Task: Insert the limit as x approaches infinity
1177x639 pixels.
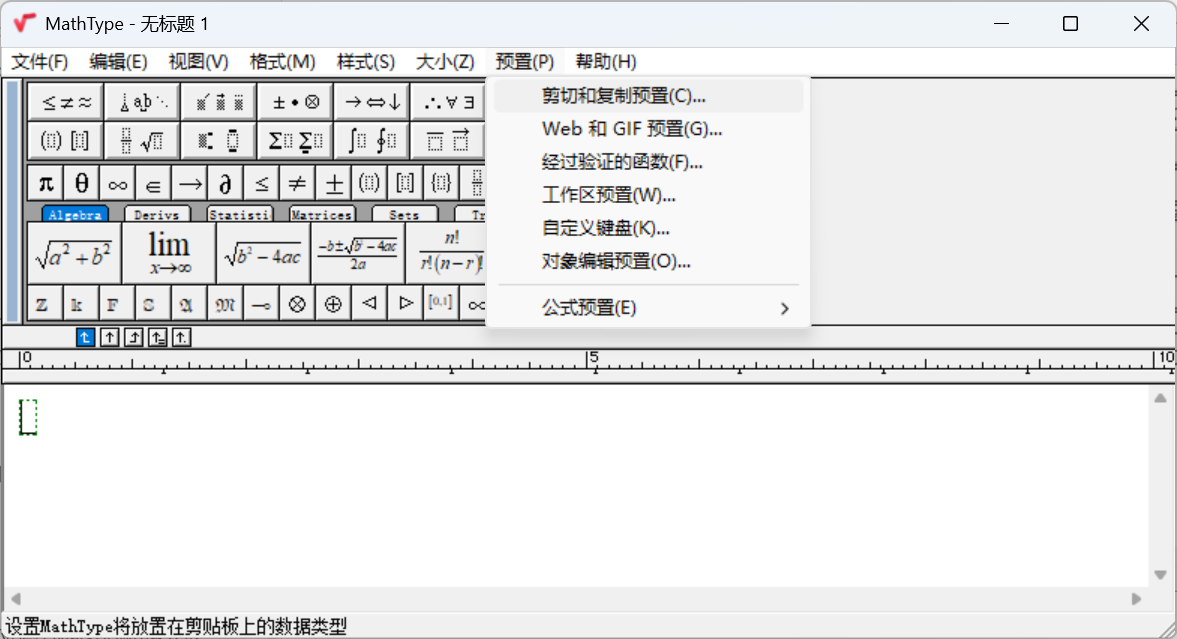Action: pos(169,254)
